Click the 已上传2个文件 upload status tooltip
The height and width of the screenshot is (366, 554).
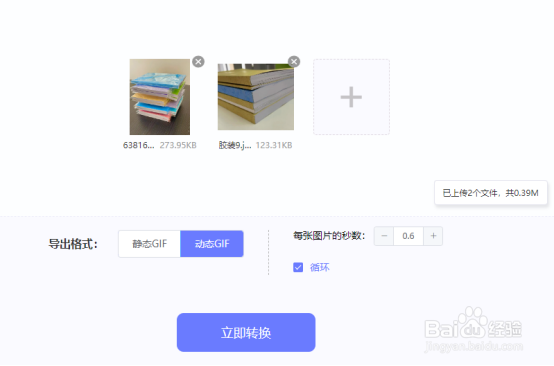(490, 193)
